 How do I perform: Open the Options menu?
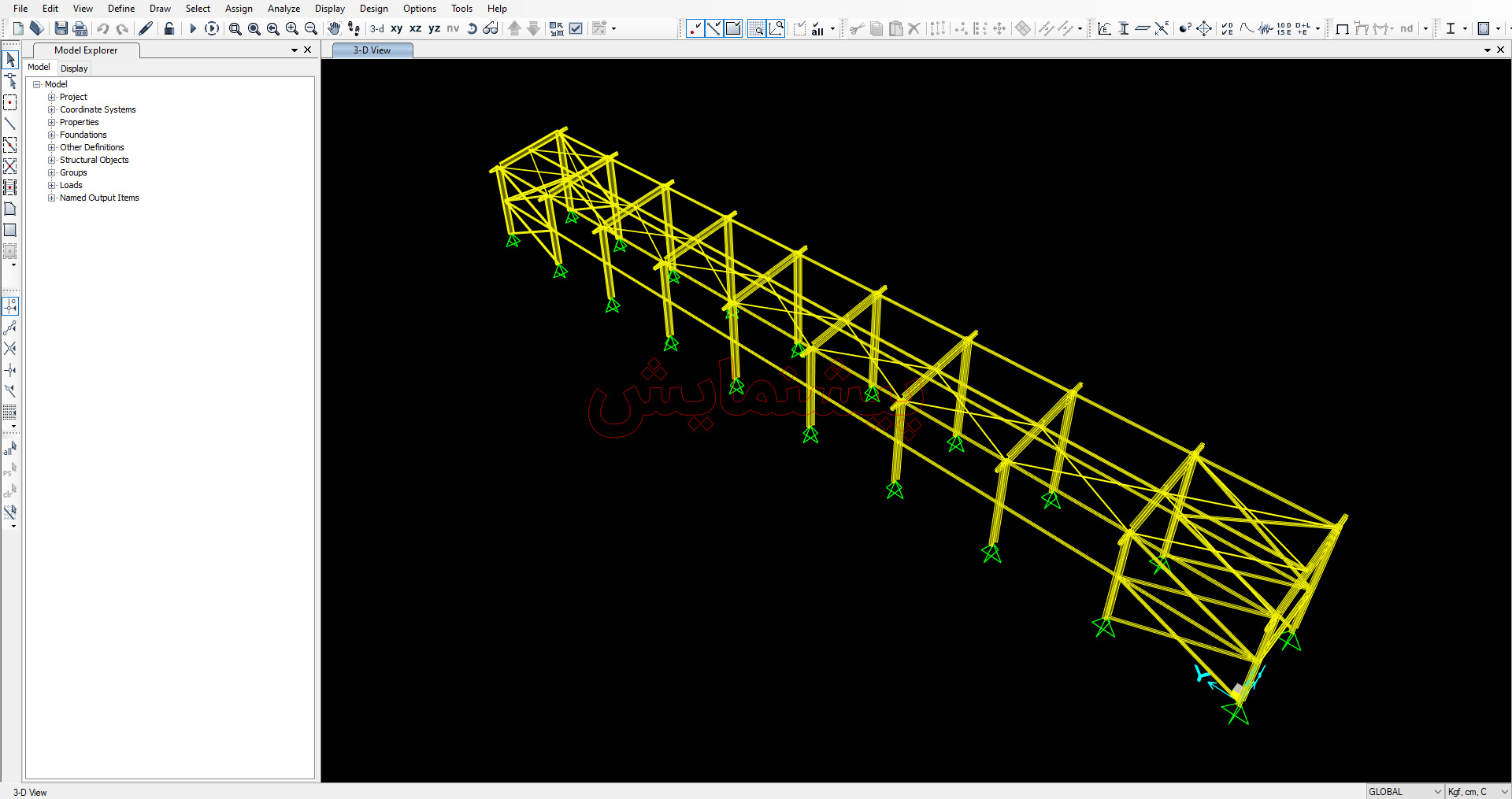420,9
